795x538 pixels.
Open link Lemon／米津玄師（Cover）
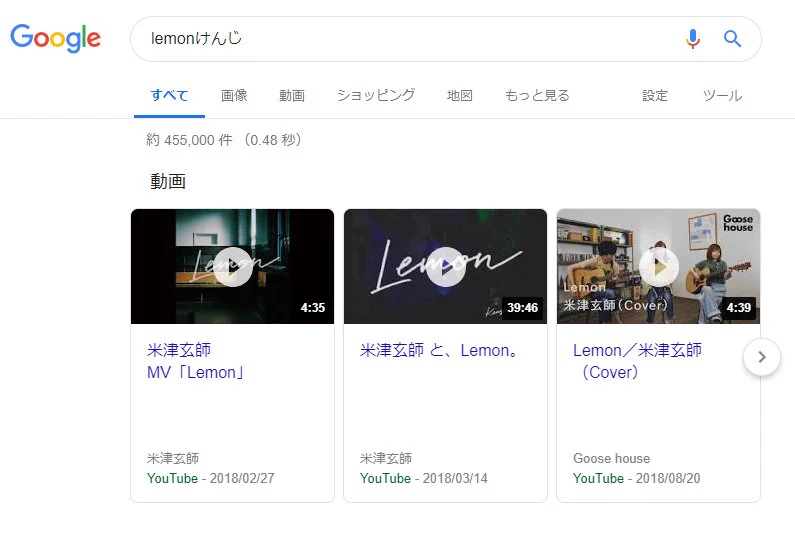tap(637, 361)
